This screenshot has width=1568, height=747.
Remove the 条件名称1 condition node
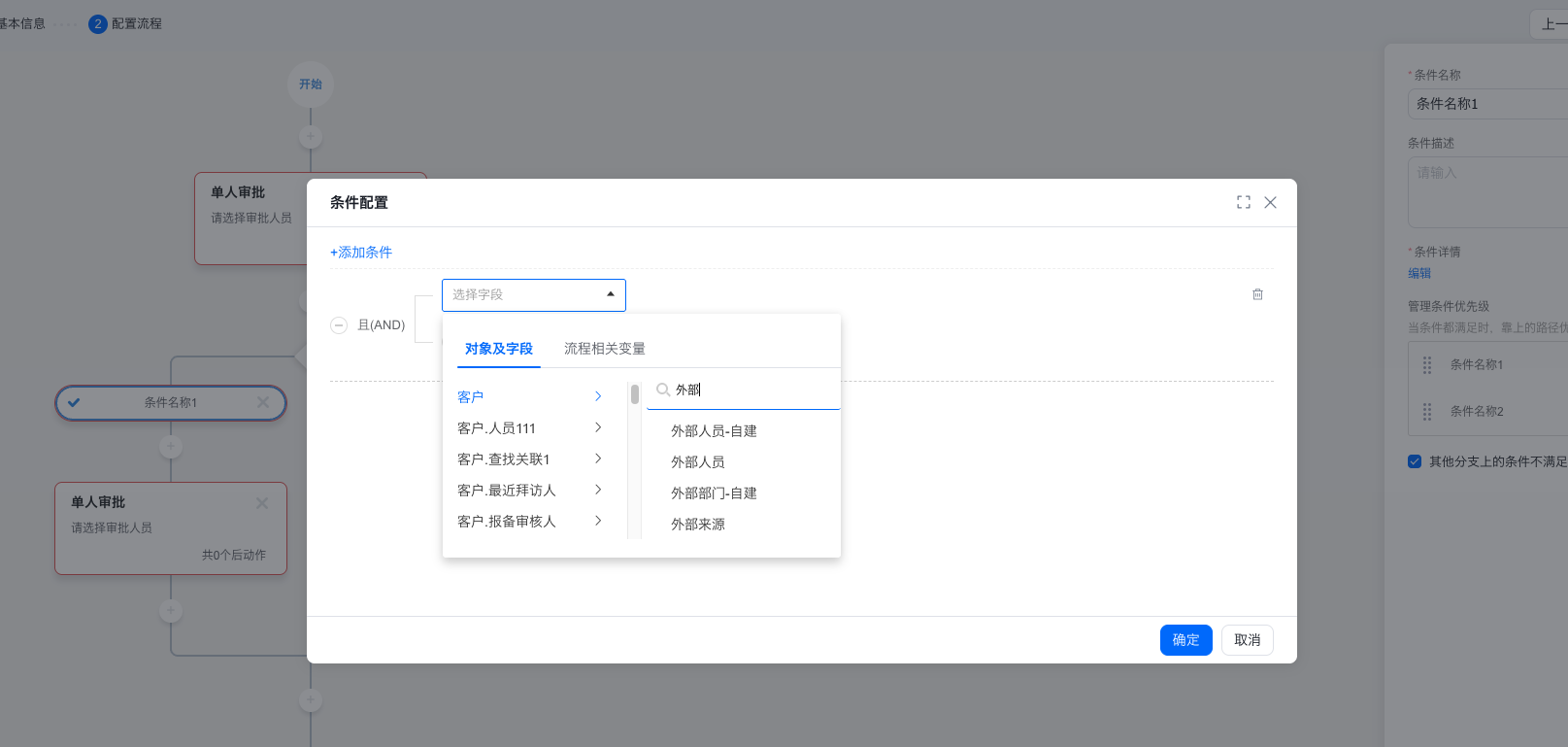tap(263, 402)
